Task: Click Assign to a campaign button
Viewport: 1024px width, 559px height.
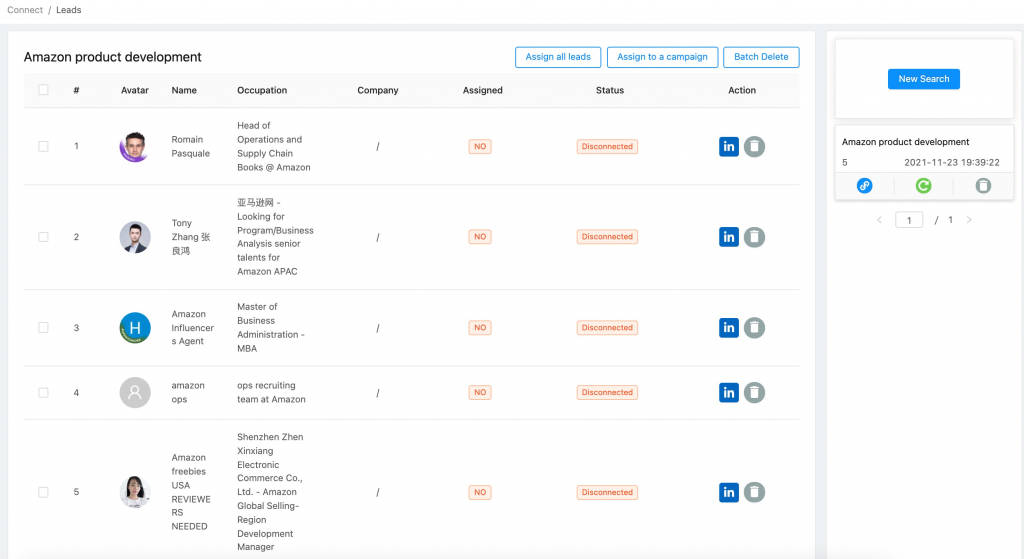Action: pos(662,57)
